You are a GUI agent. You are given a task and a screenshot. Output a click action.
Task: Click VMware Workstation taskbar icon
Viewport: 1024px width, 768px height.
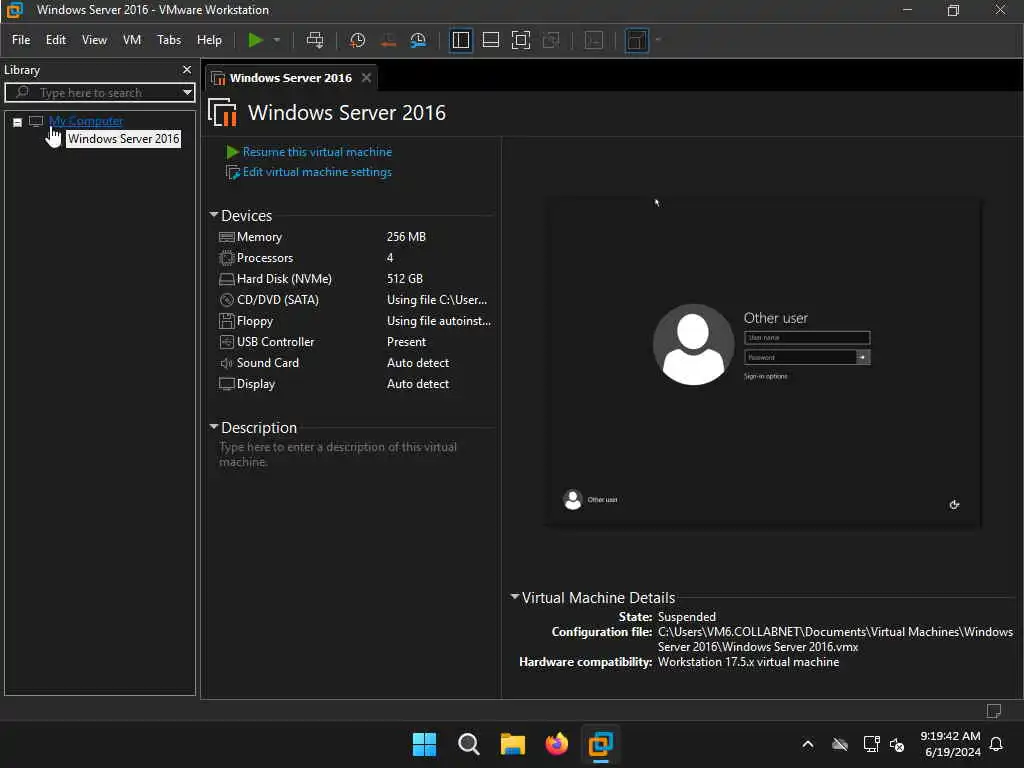point(600,744)
